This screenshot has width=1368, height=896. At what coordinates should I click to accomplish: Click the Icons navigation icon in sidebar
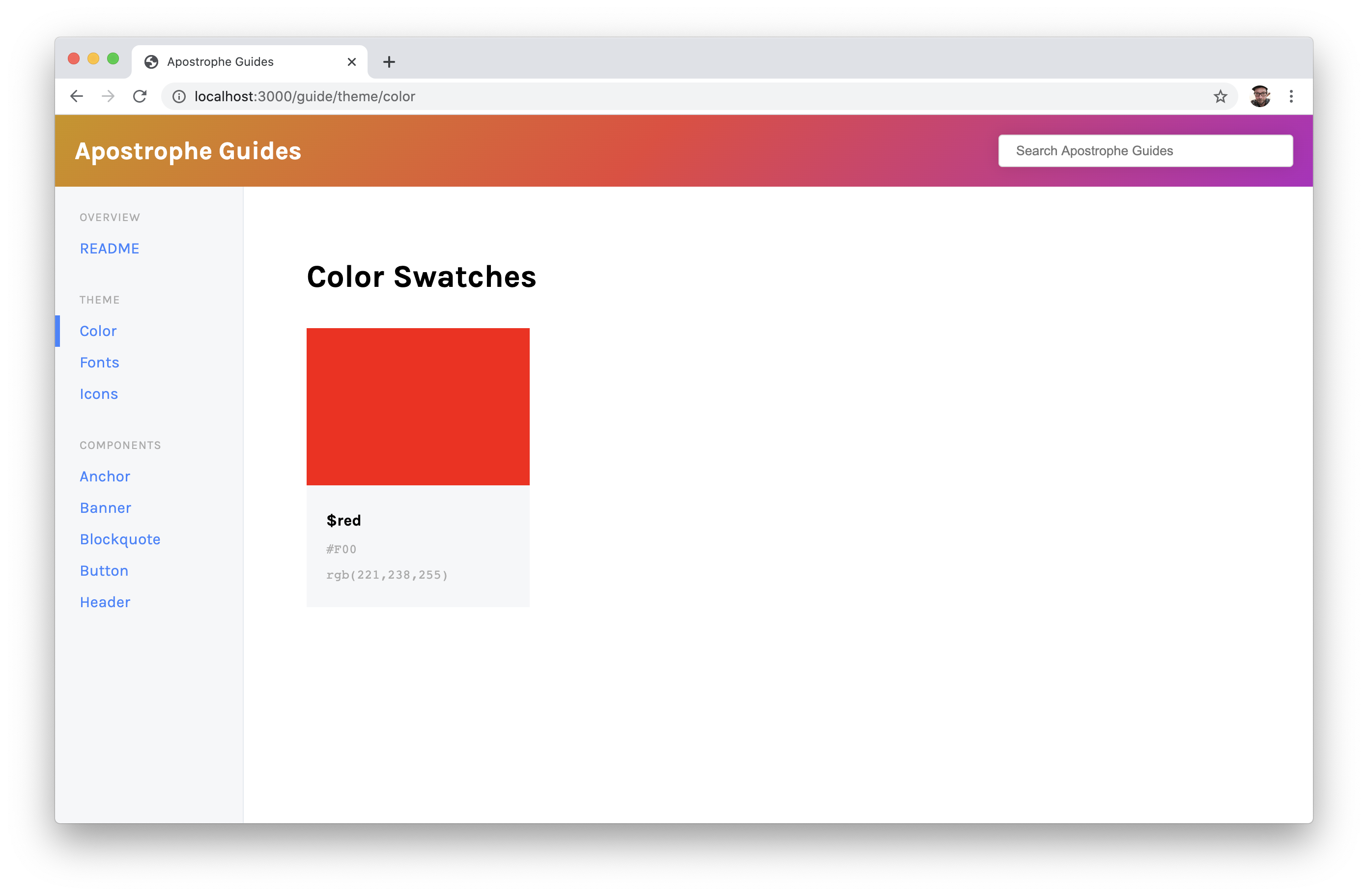coord(98,393)
